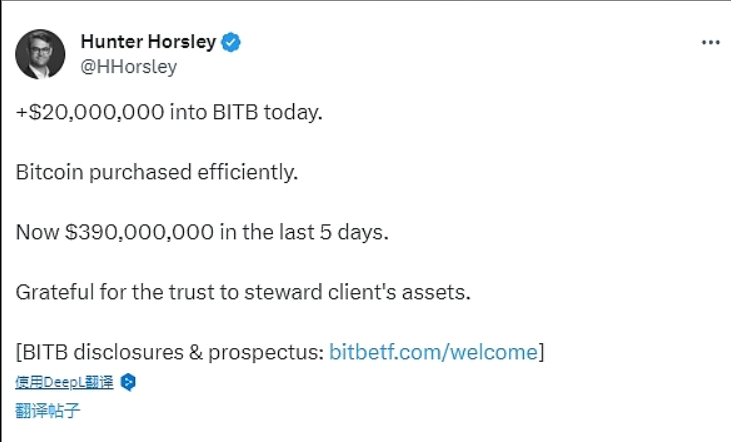731x442 pixels.
Task: Open Hunter Horsley's profile picture
Action: pos(41,54)
